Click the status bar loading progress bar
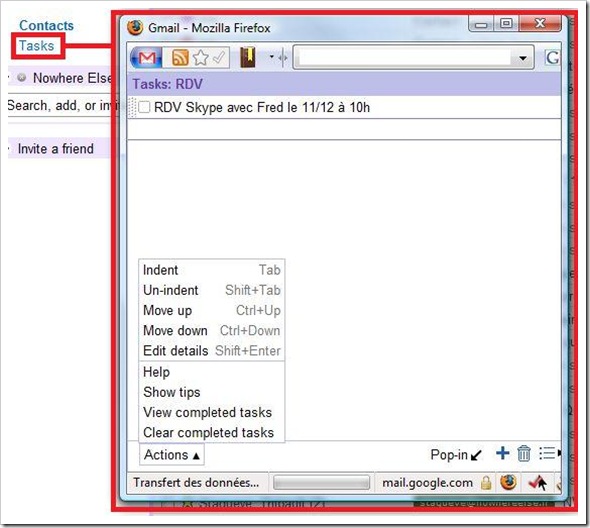The image size is (590, 528). pos(321,482)
